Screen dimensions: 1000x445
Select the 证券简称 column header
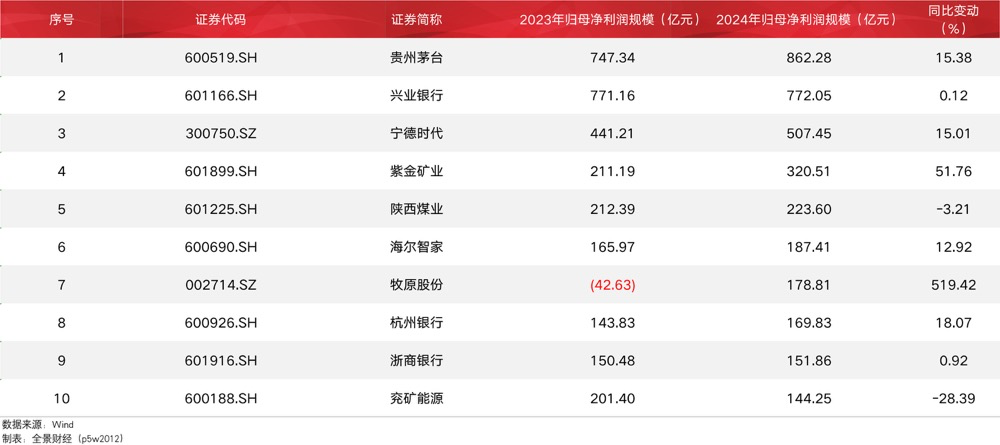click(x=416, y=20)
